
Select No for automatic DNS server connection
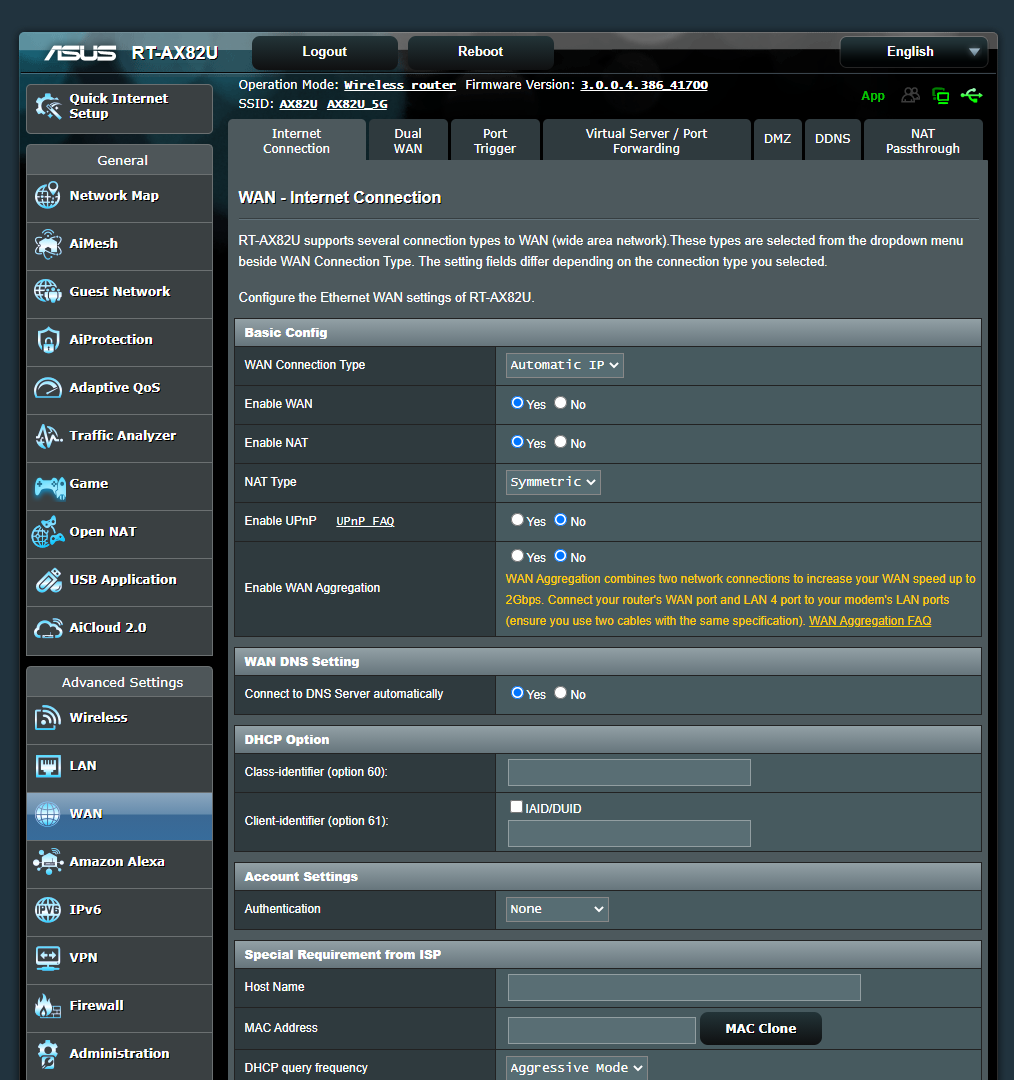pos(561,693)
